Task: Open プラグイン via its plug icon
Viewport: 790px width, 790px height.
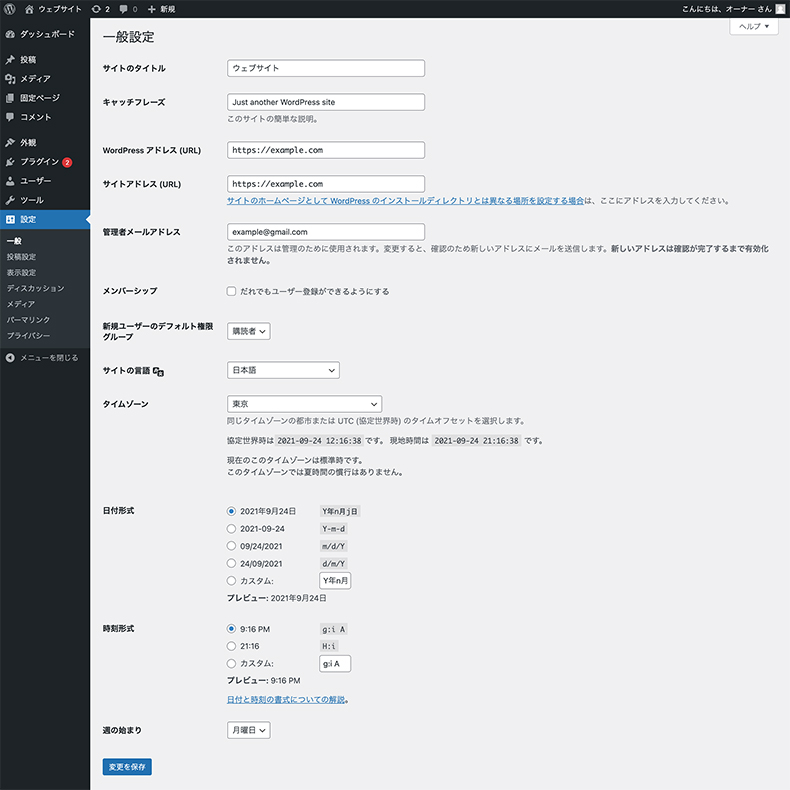Action: click(10, 162)
